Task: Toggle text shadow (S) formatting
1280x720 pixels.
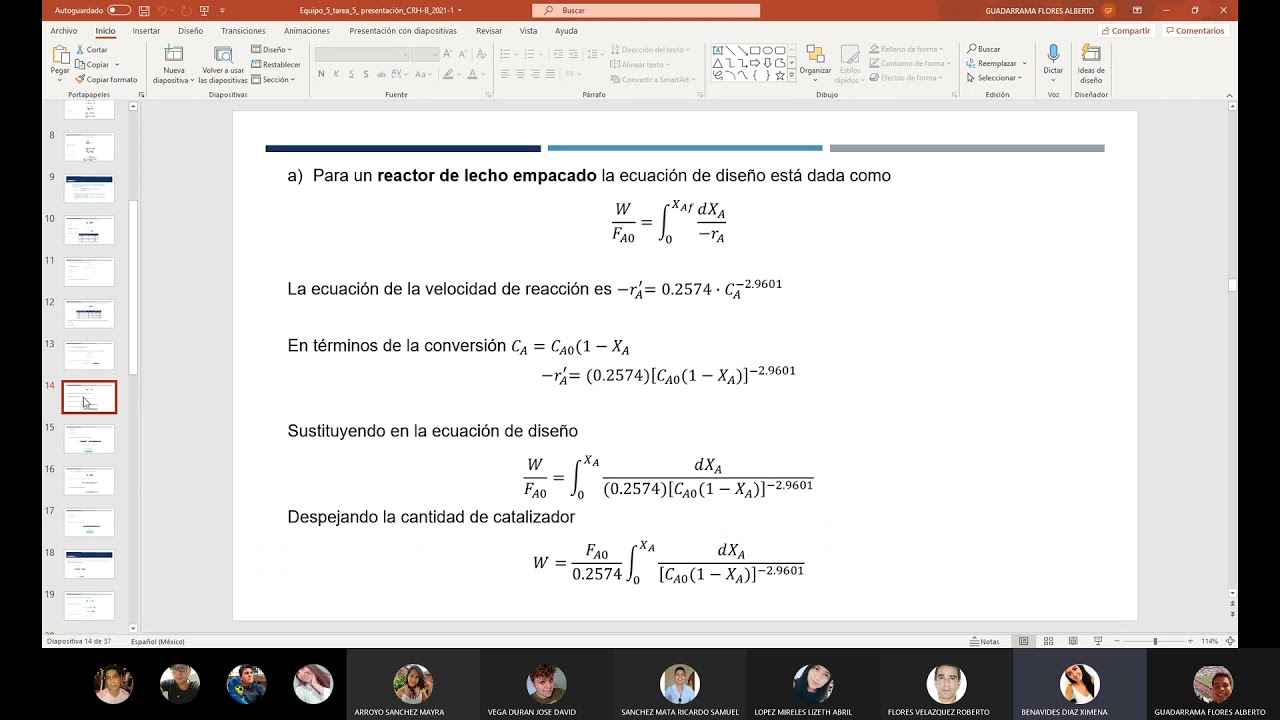Action: click(367, 74)
